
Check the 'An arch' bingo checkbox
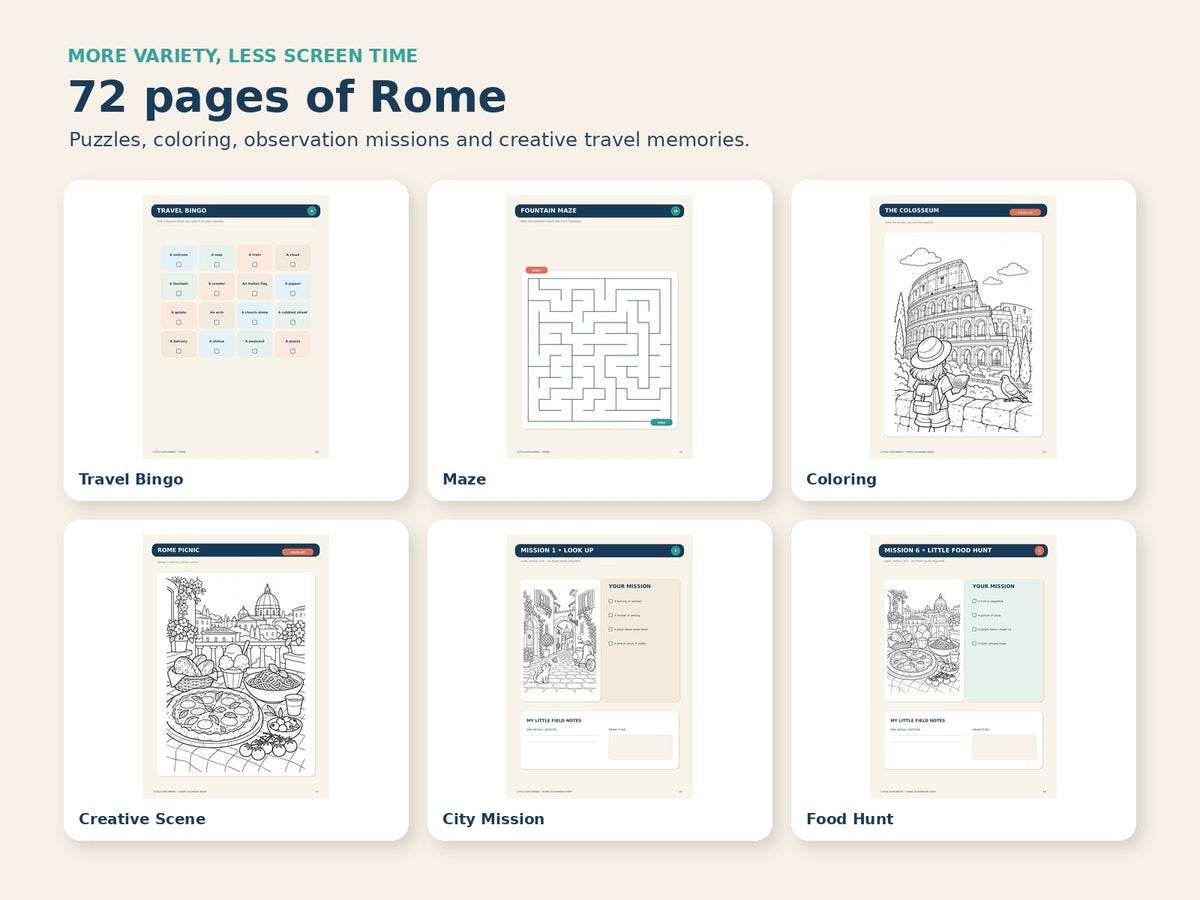coord(217,322)
